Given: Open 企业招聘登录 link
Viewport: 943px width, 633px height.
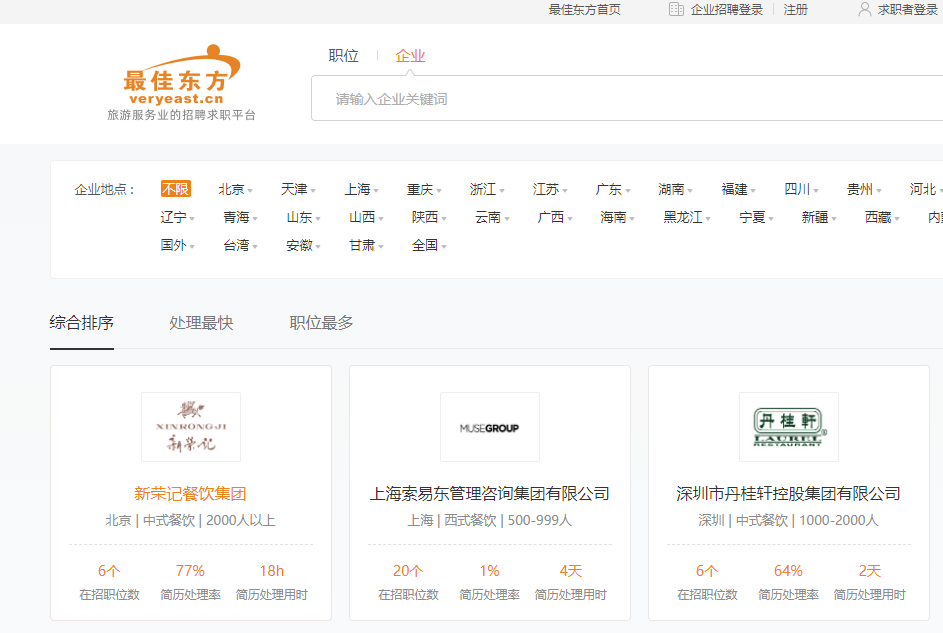Looking at the screenshot, I should click(x=726, y=10).
